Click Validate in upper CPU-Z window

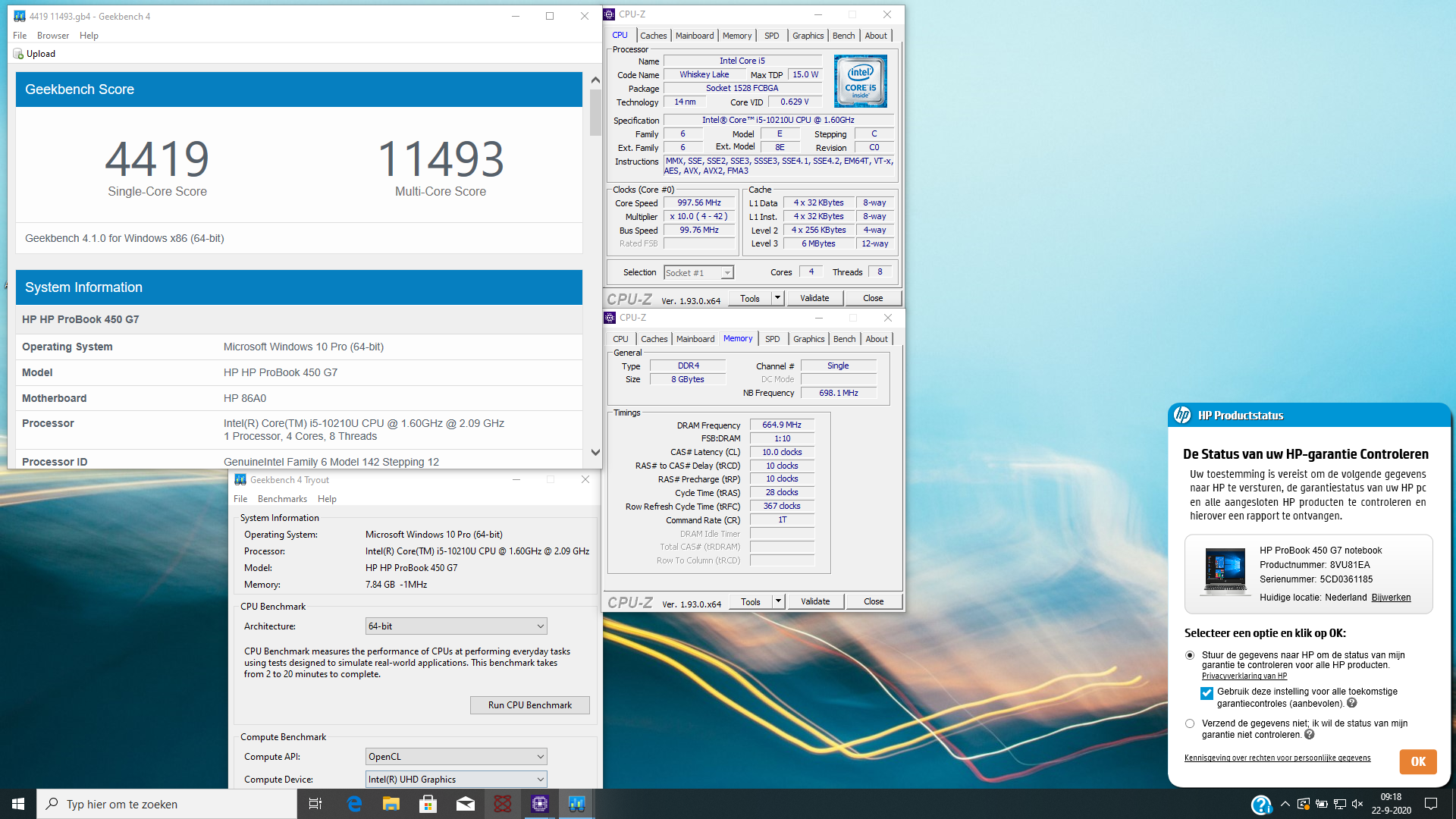[x=814, y=298]
